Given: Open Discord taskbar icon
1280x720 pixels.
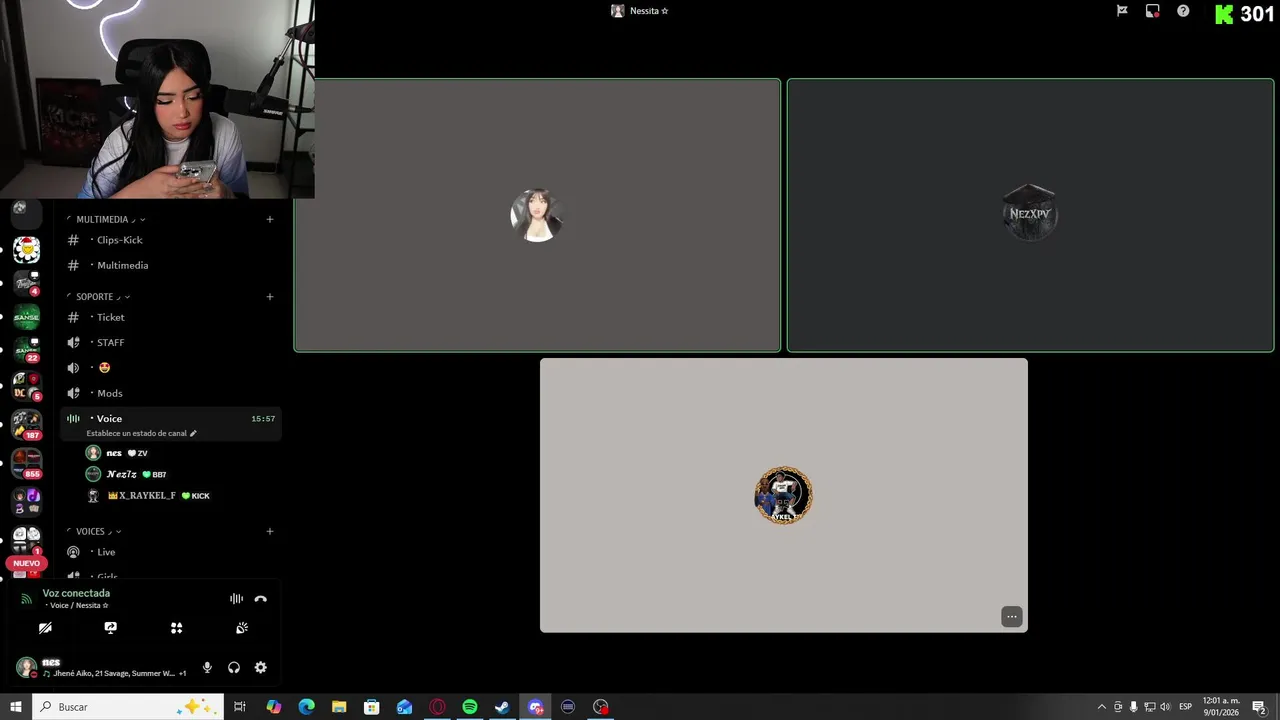Looking at the screenshot, I should coord(535,707).
